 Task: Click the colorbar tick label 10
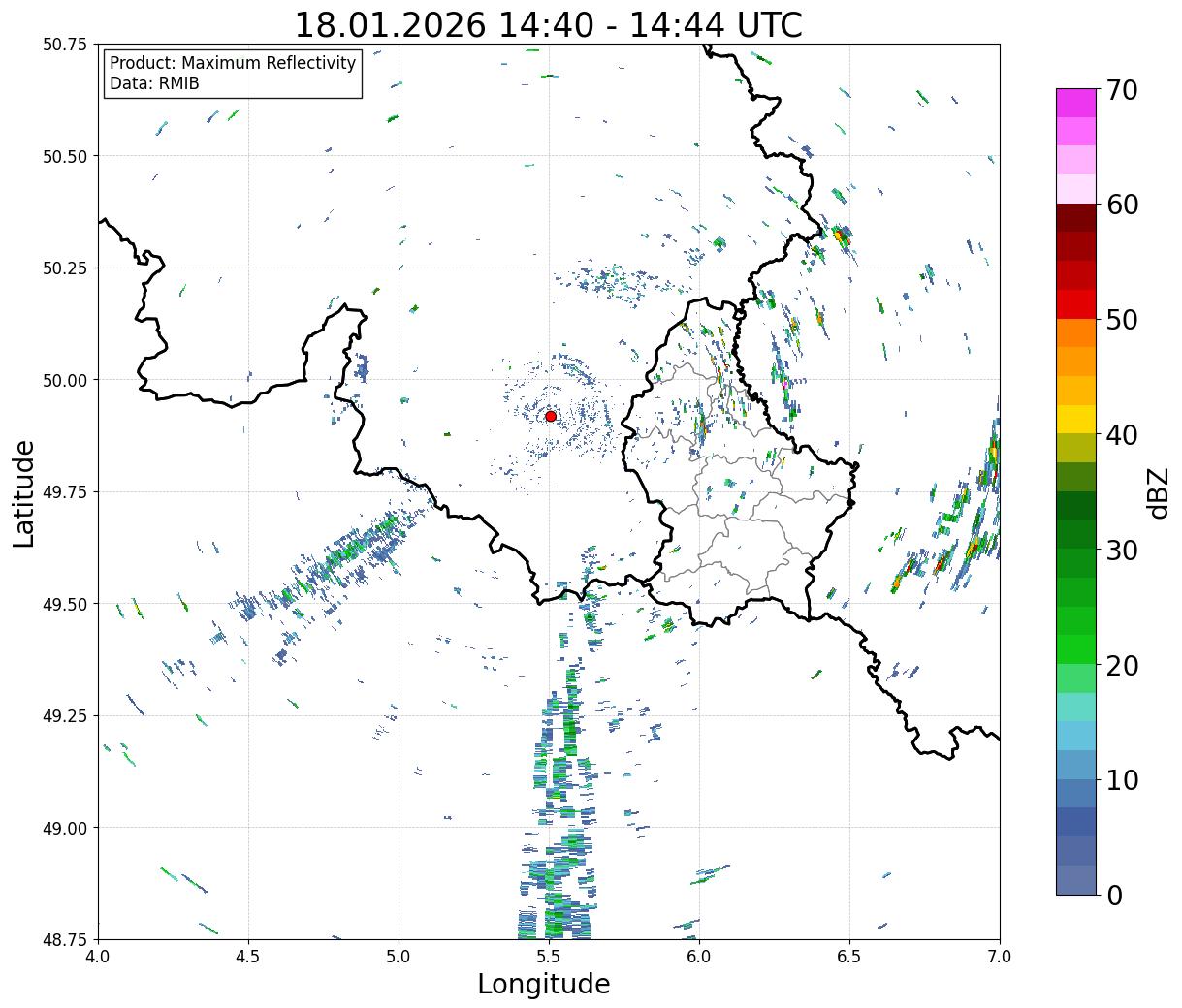(x=1122, y=780)
